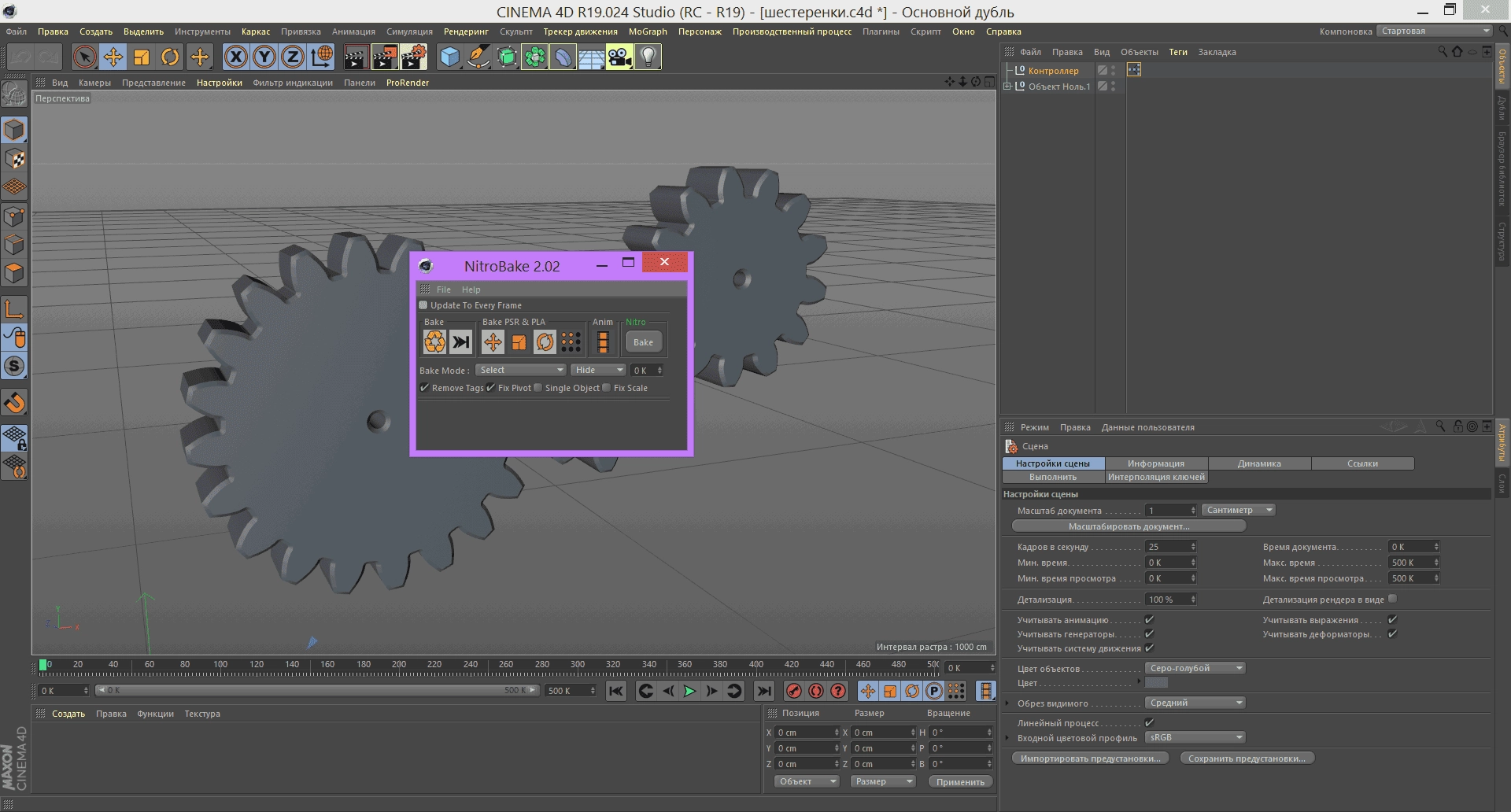Toggle Учитывать анимацию checkbox
Viewport: 1511px width, 812px height.
coord(1149,620)
